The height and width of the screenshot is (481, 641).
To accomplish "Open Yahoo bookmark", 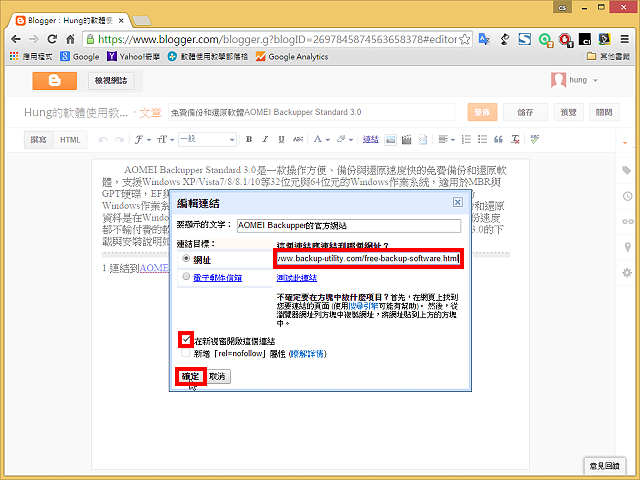I will click(x=133, y=56).
